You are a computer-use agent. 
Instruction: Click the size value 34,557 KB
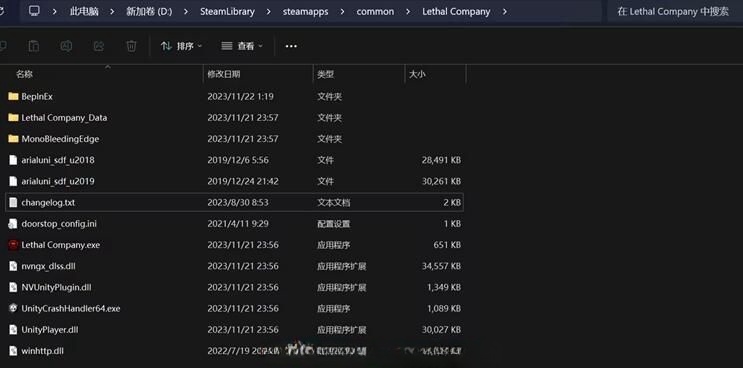click(441, 266)
